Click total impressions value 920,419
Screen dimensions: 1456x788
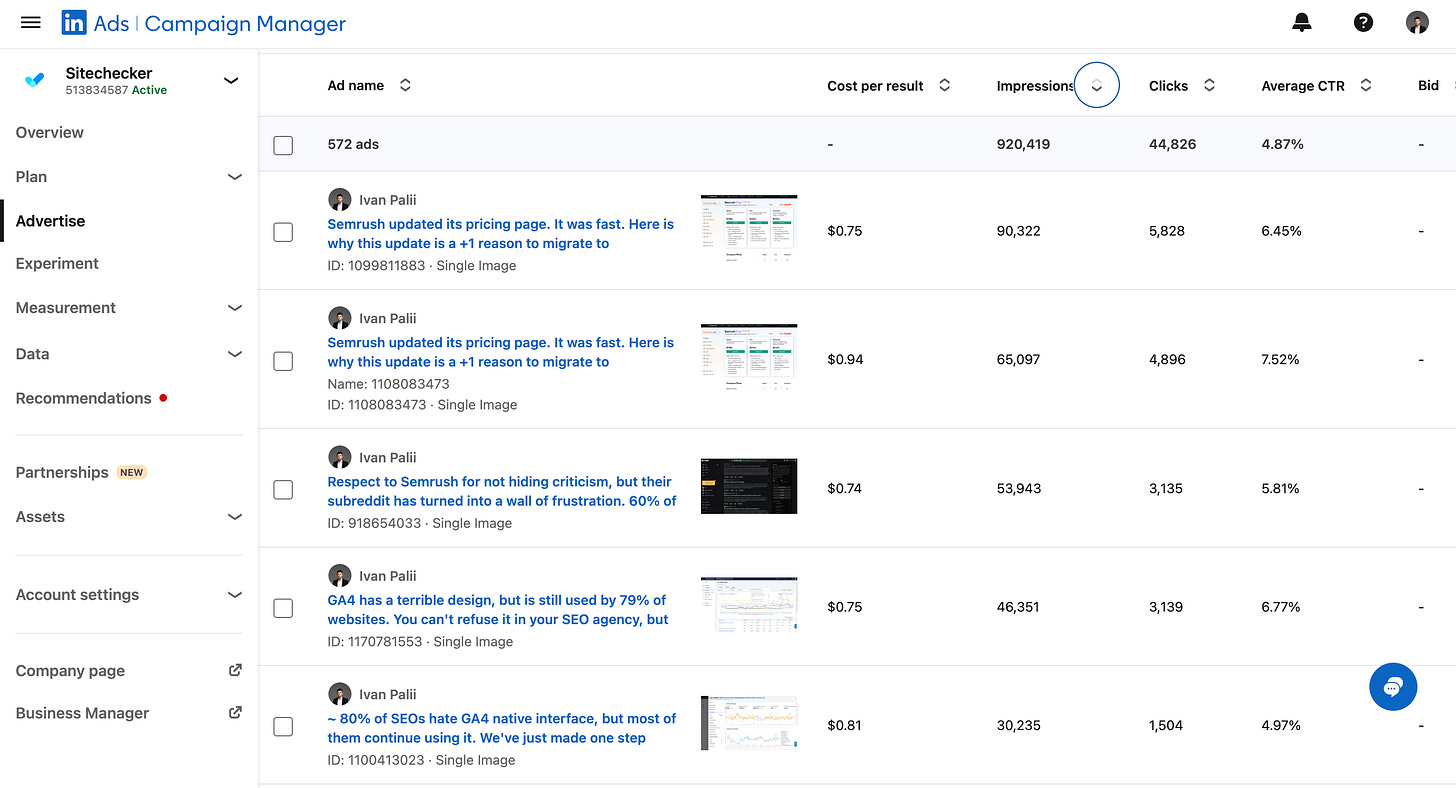1023,145
